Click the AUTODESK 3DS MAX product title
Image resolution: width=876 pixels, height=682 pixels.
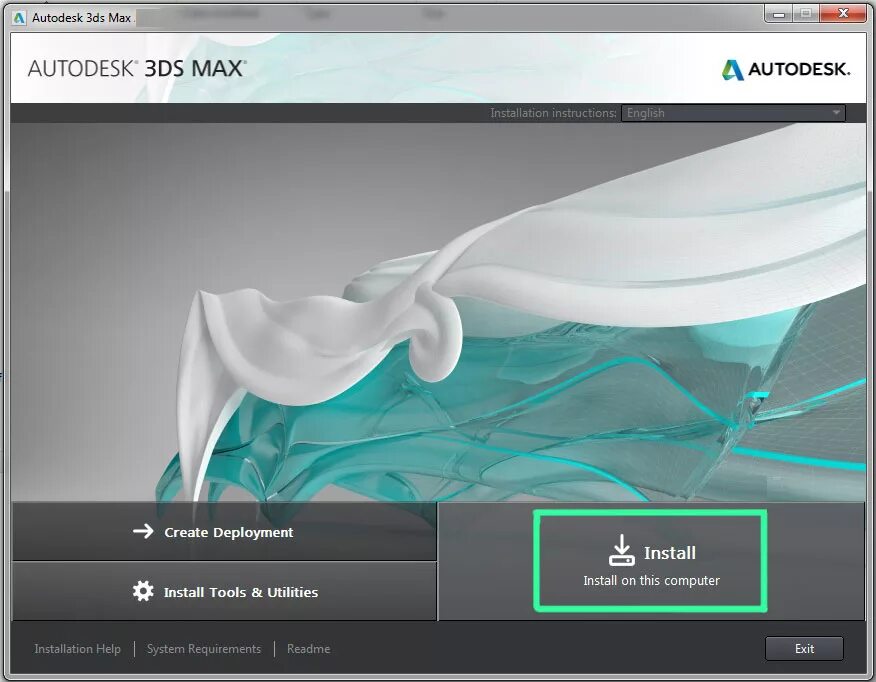click(x=137, y=69)
